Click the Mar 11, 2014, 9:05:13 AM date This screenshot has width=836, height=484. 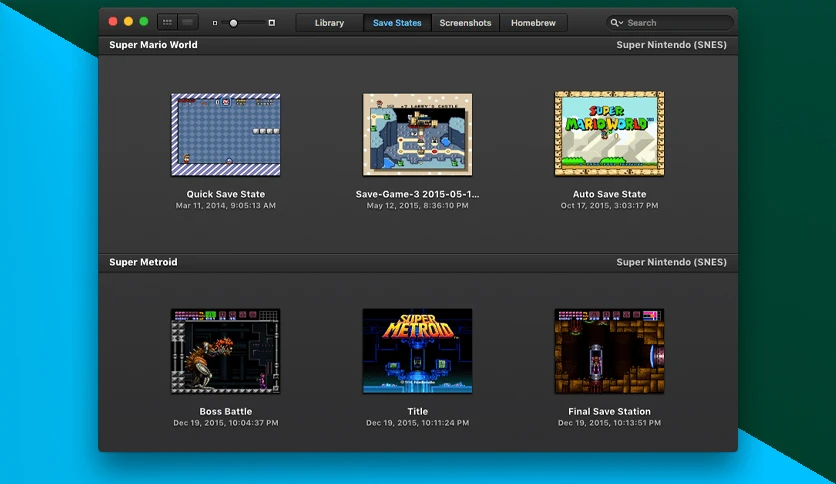[226, 206]
